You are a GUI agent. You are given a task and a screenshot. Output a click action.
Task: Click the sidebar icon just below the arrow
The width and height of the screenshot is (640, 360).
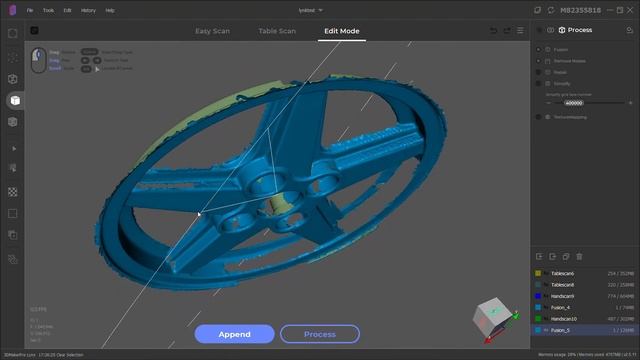pyautogui.click(x=13, y=168)
